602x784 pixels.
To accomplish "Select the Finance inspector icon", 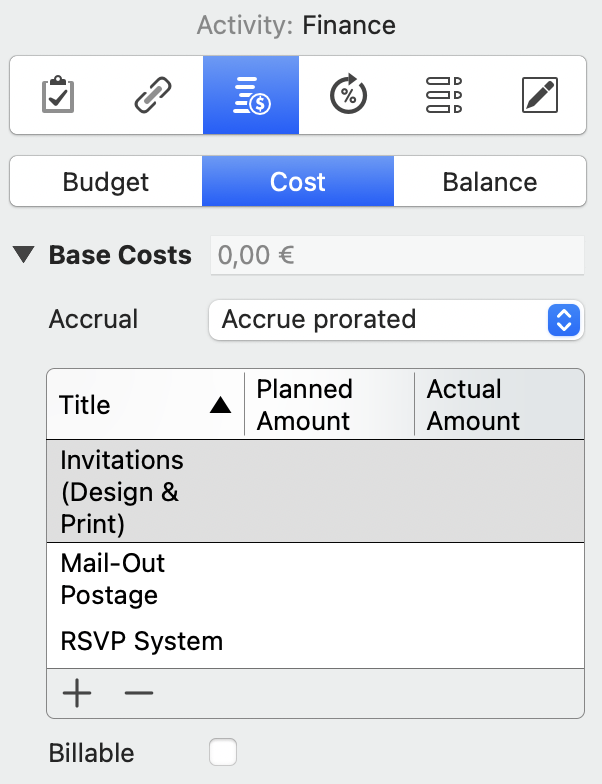I will 250,96.
